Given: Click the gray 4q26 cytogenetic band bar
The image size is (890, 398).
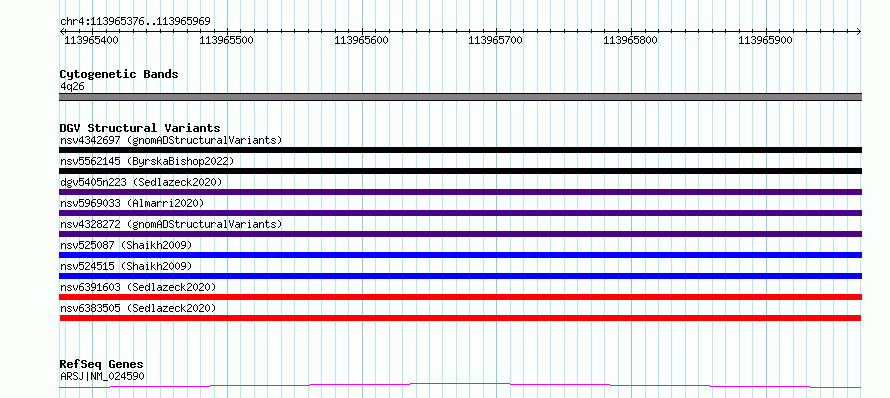Looking at the screenshot, I should click(x=460, y=97).
